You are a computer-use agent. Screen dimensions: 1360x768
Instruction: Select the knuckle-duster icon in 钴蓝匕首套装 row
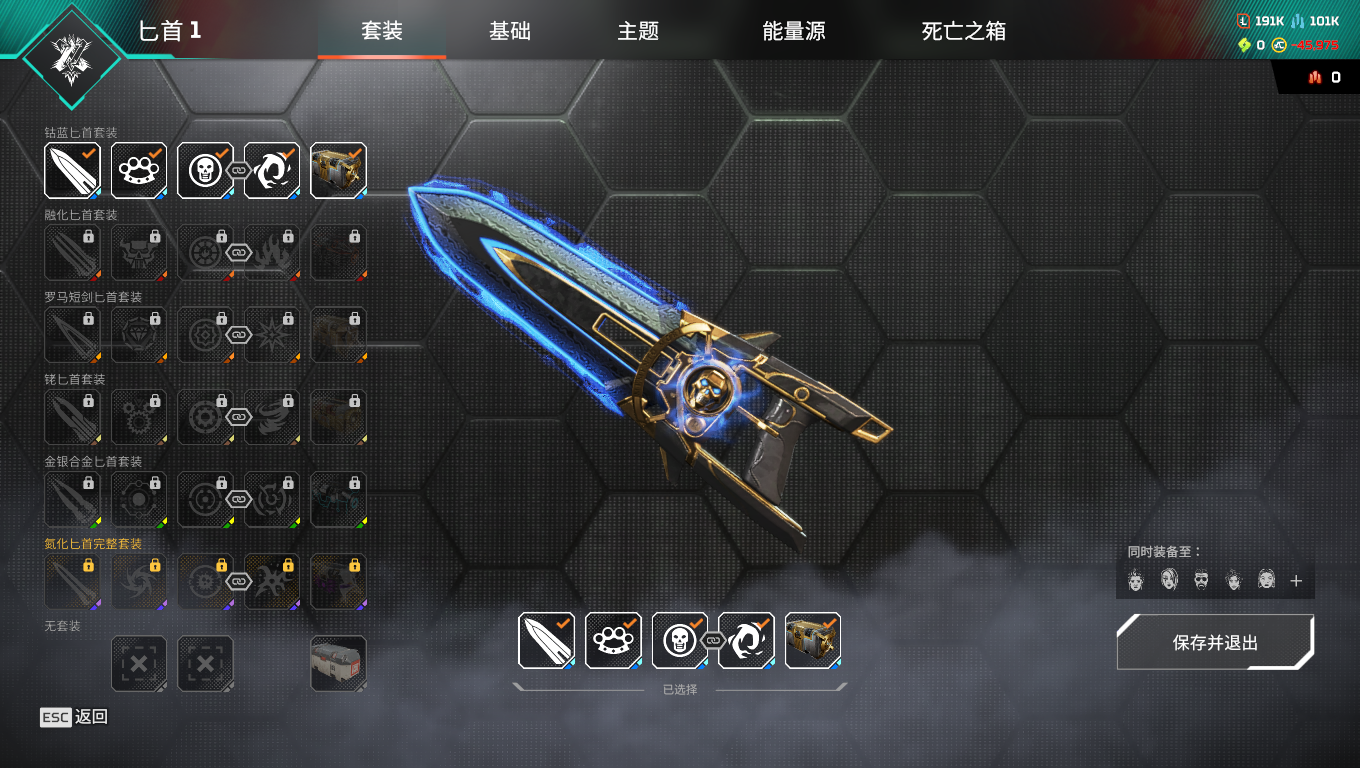click(x=139, y=170)
